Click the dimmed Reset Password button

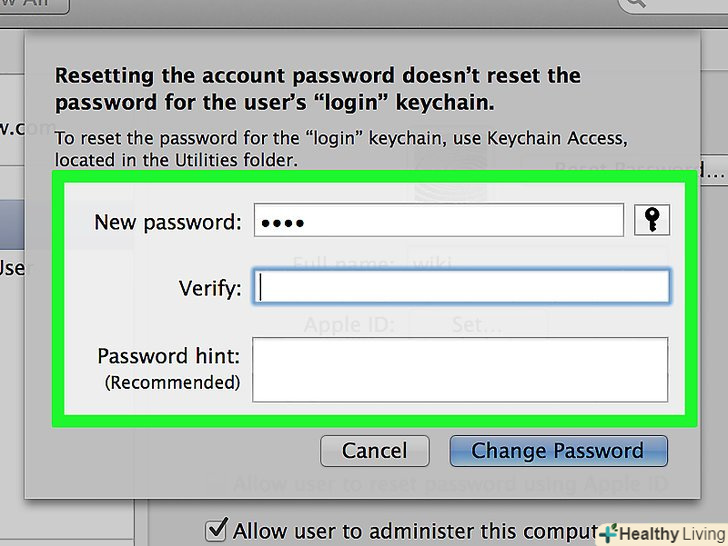tap(638, 171)
